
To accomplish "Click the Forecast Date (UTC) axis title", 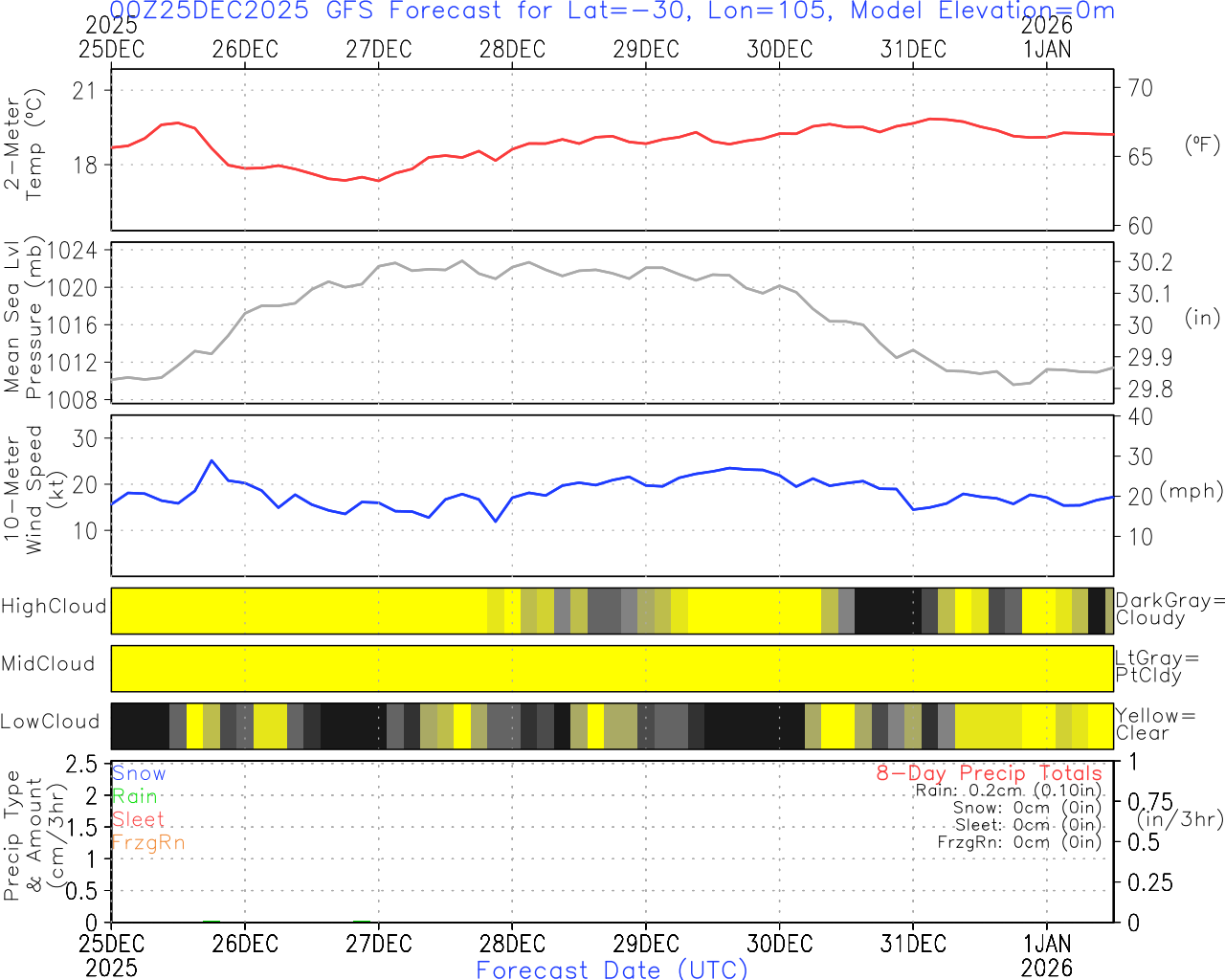I will (x=612, y=969).
